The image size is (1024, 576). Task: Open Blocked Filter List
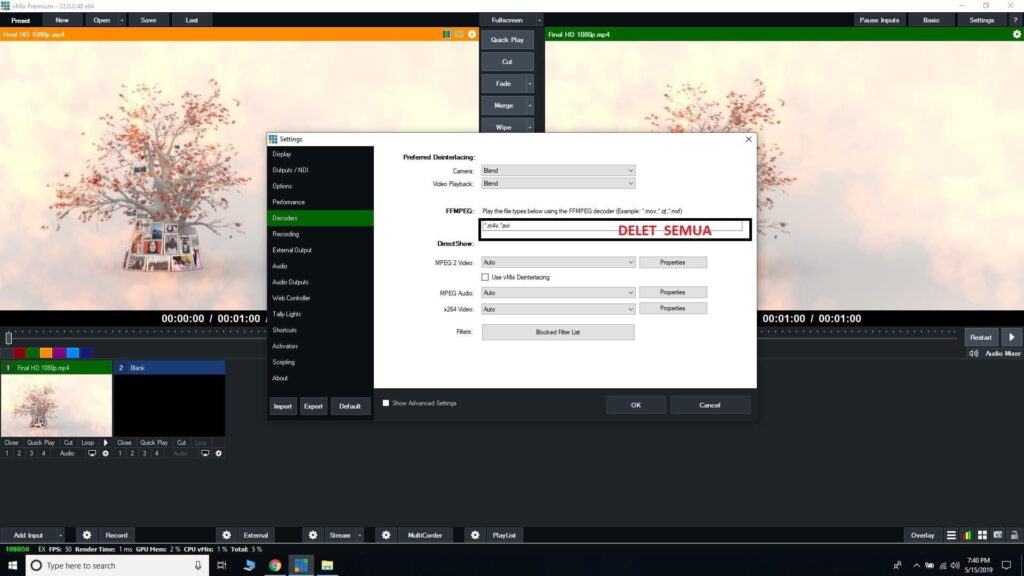click(x=558, y=332)
